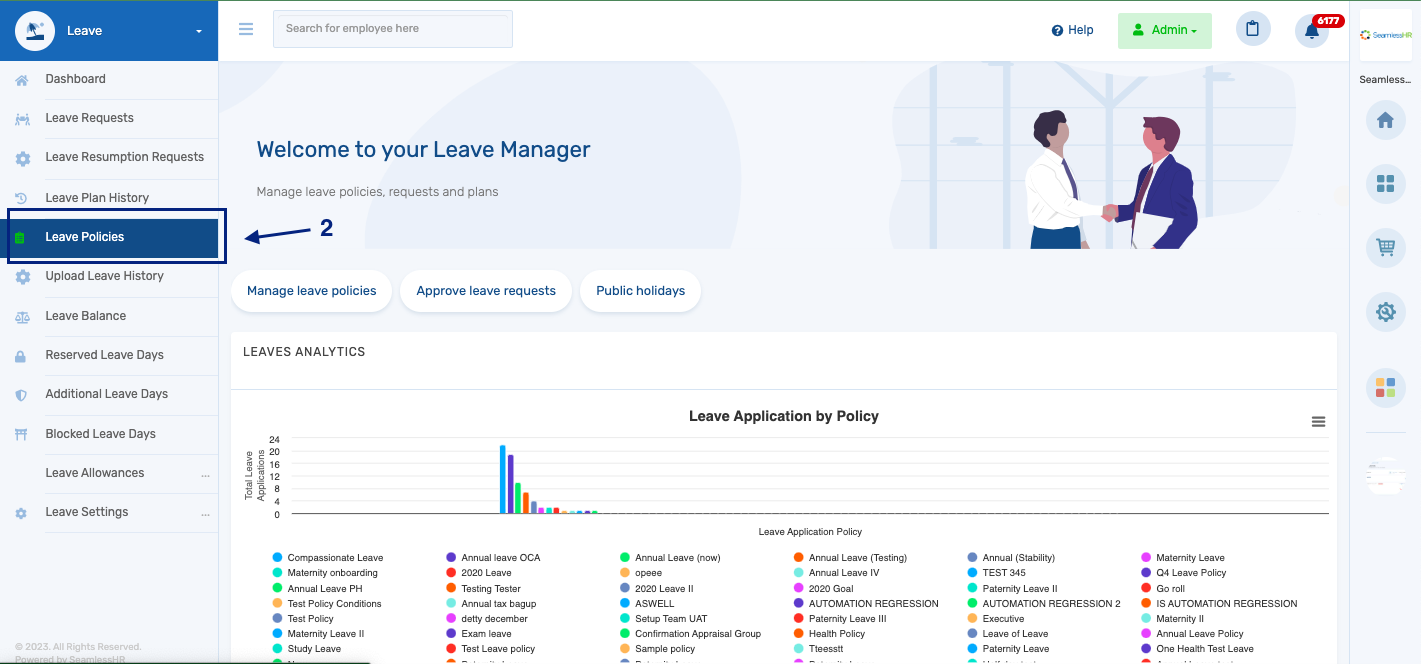Click the Leave Settings gear icon
This screenshot has height=664, width=1421.
21,513
